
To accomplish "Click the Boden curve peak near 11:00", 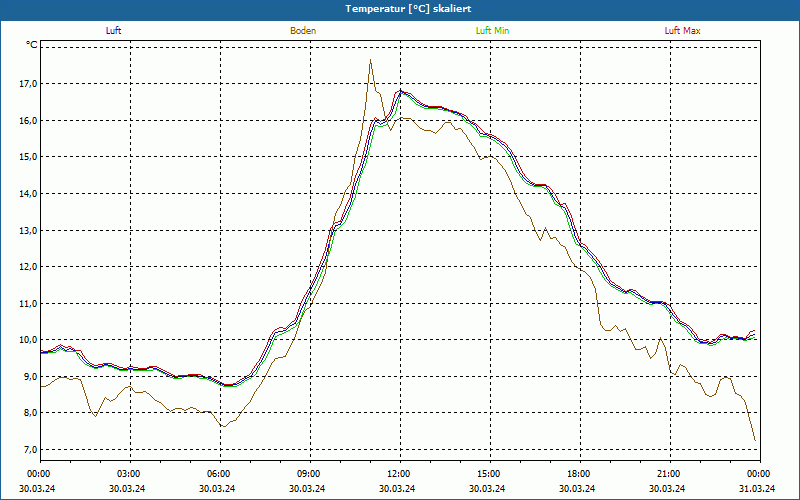I will point(370,60).
